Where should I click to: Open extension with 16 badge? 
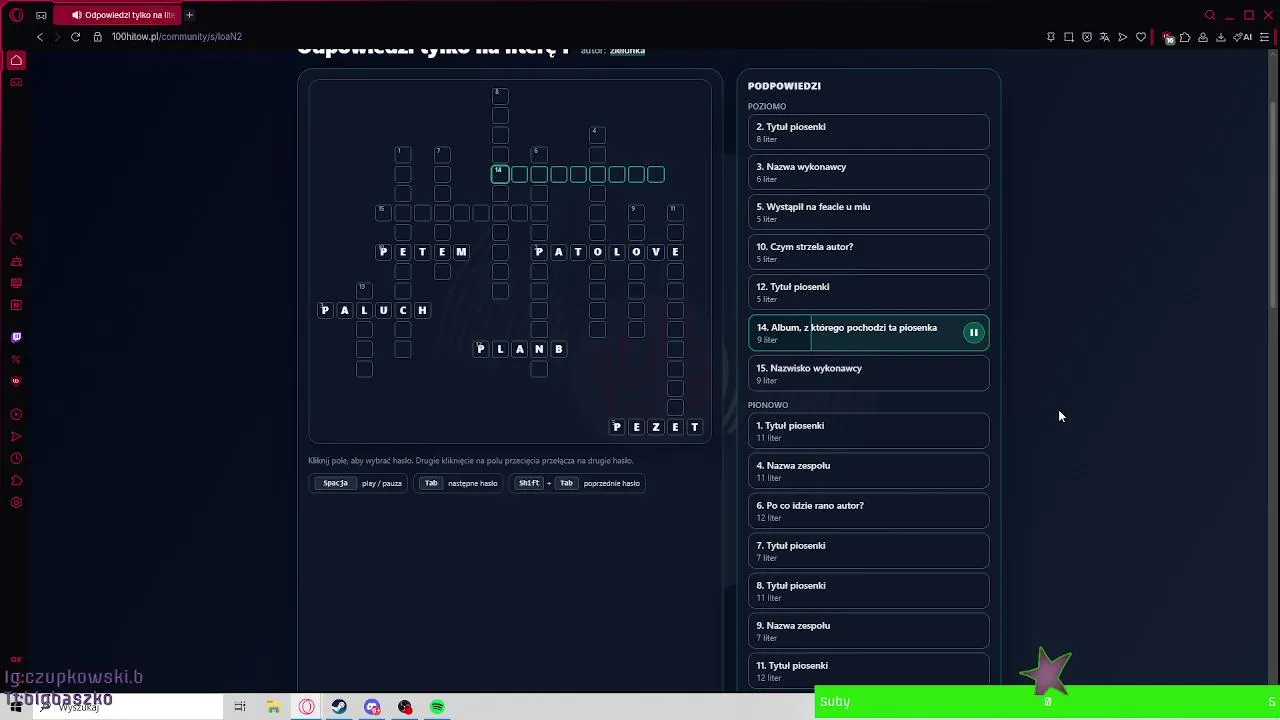click(x=1168, y=37)
